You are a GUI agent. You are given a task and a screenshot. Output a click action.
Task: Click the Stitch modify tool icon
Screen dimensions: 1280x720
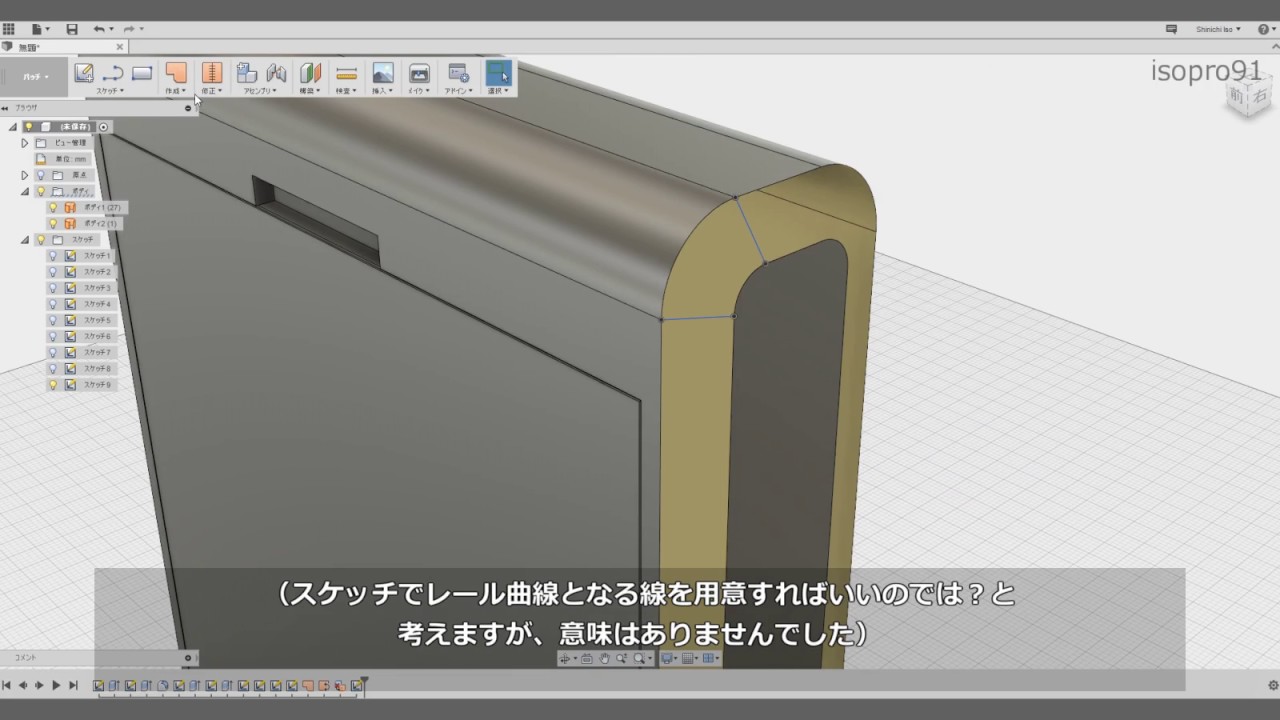pos(211,73)
